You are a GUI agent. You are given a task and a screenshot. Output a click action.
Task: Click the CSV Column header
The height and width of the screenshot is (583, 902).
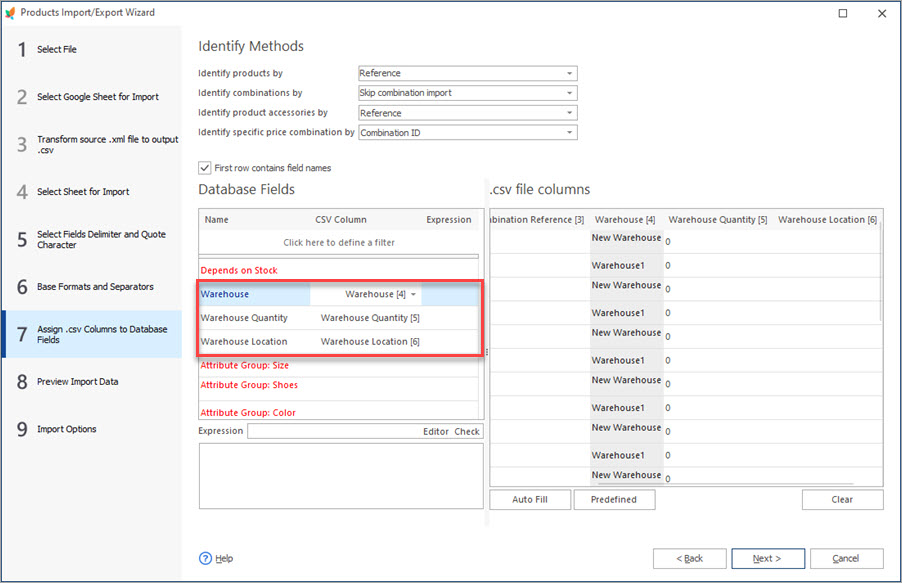tap(341, 220)
